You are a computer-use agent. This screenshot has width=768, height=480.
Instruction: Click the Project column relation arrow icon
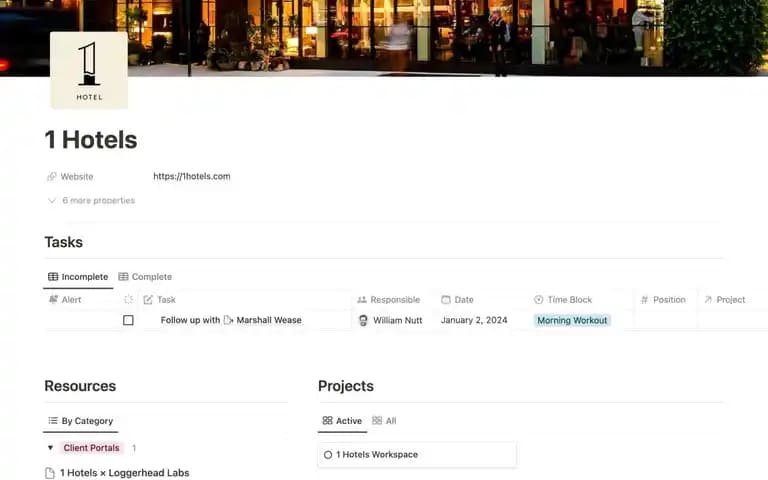[708, 299]
